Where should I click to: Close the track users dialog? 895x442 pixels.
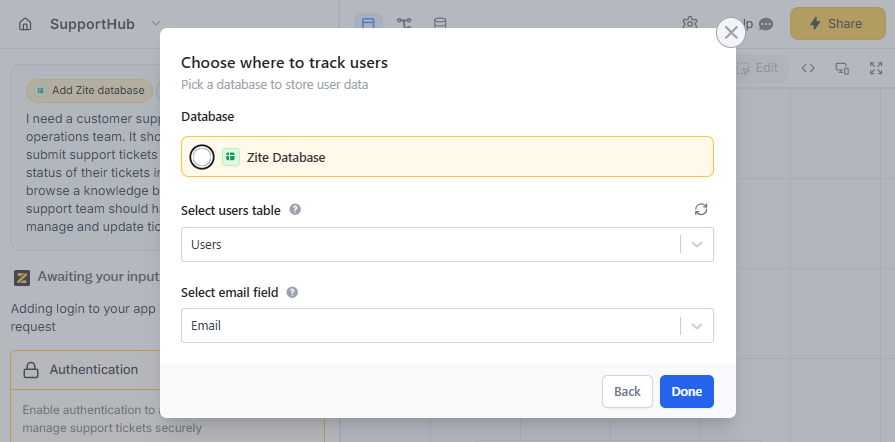731,32
